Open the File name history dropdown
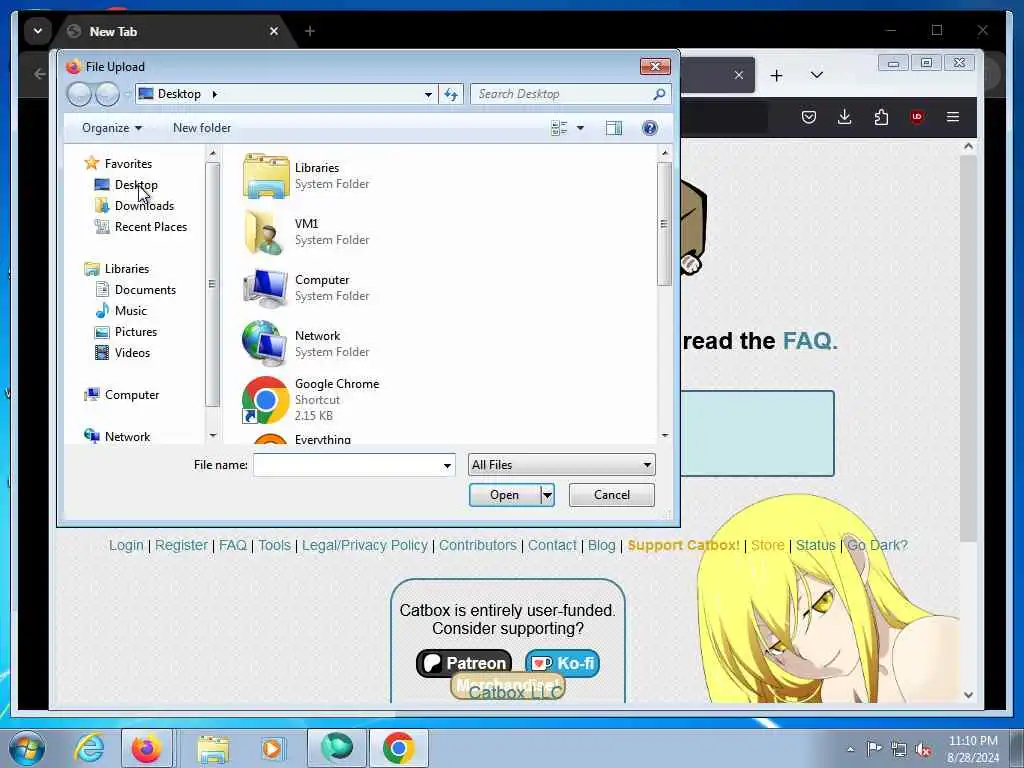 click(x=447, y=466)
